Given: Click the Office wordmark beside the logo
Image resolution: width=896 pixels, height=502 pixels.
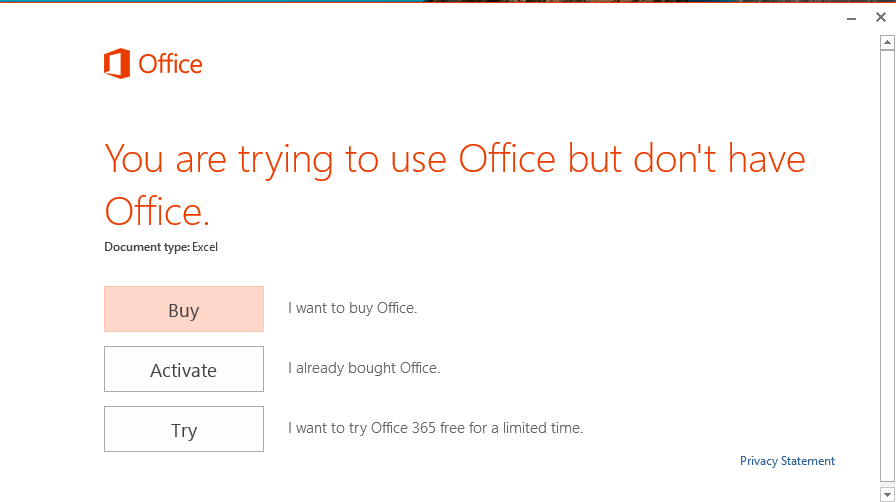Looking at the screenshot, I should (x=170, y=65).
